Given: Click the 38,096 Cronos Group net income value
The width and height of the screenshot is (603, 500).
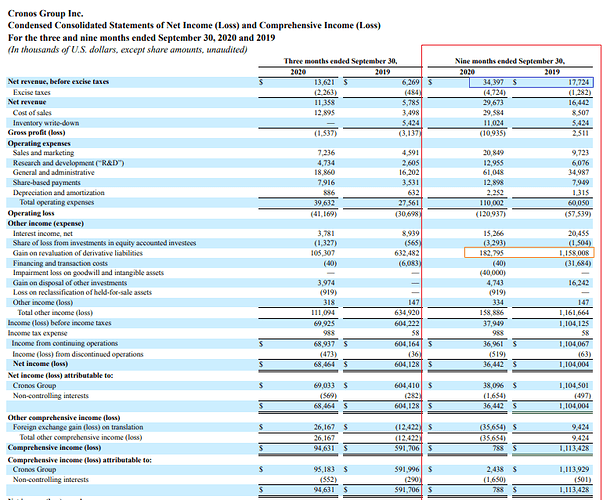Looking at the screenshot, I should [493, 385].
